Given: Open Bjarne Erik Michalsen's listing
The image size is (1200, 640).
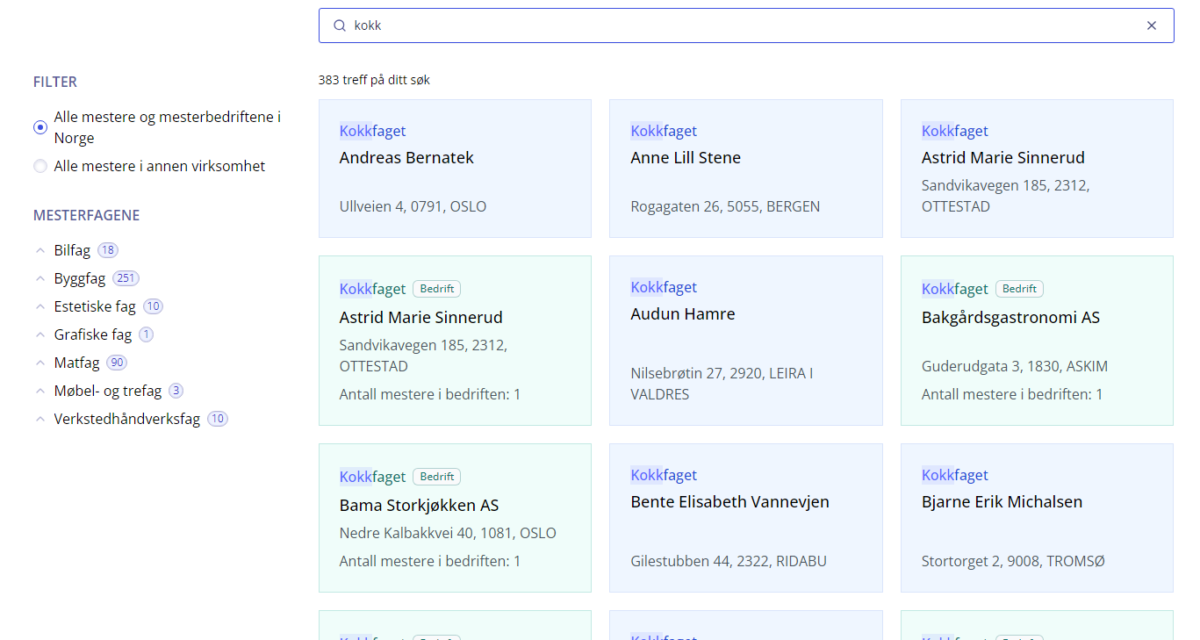Looking at the screenshot, I should (1036, 518).
